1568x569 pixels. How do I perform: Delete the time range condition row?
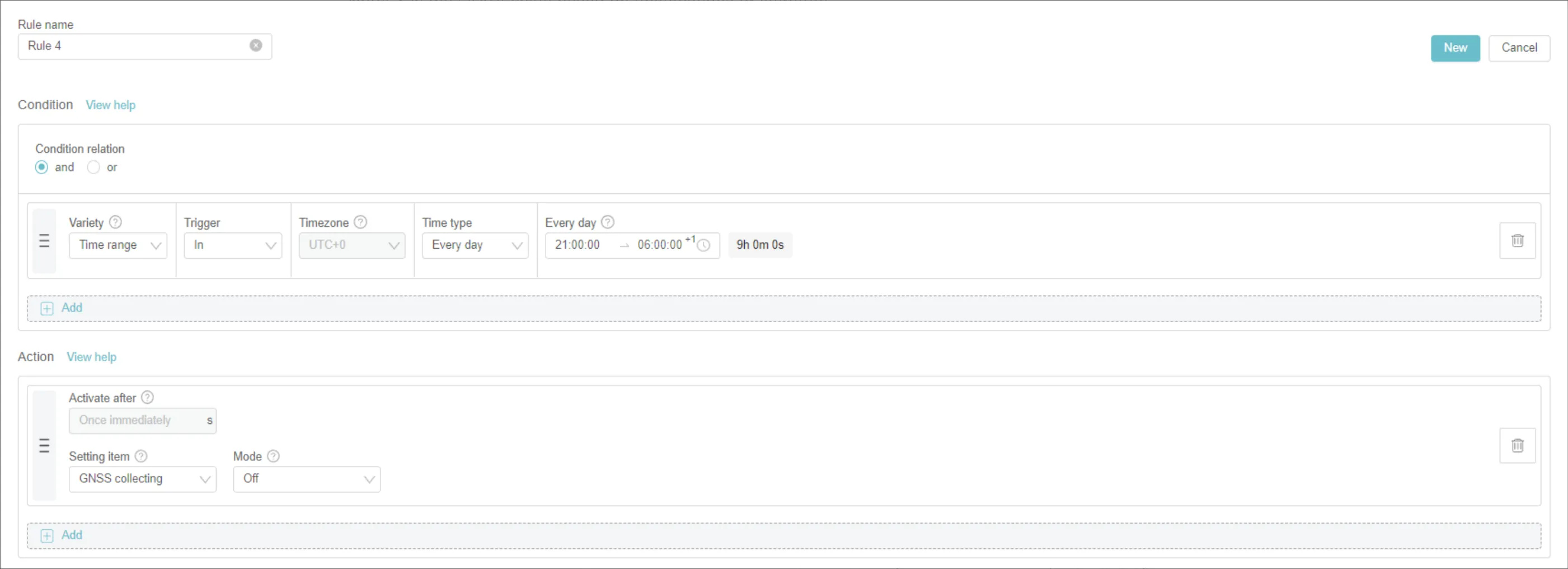point(1517,241)
